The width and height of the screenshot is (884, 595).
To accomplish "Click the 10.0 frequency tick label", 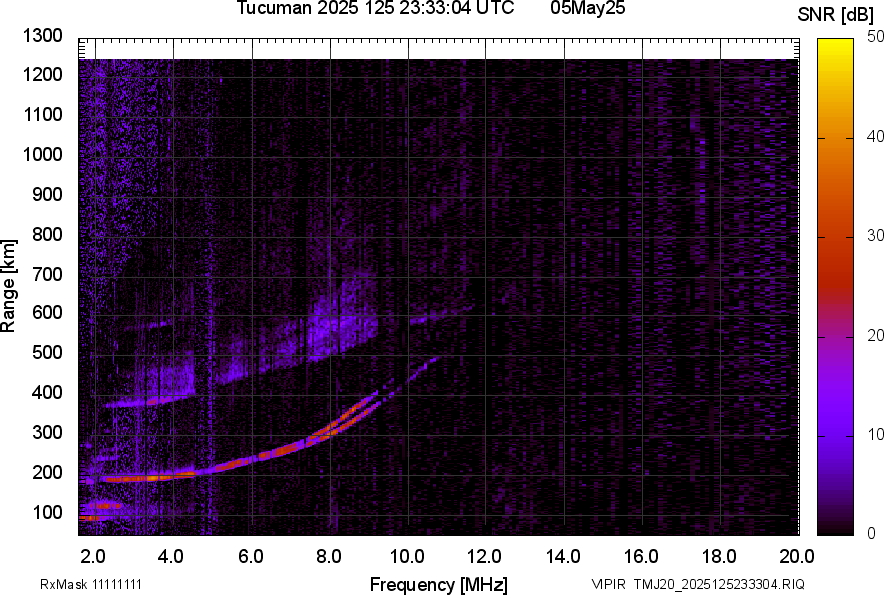I will click(x=407, y=557).
